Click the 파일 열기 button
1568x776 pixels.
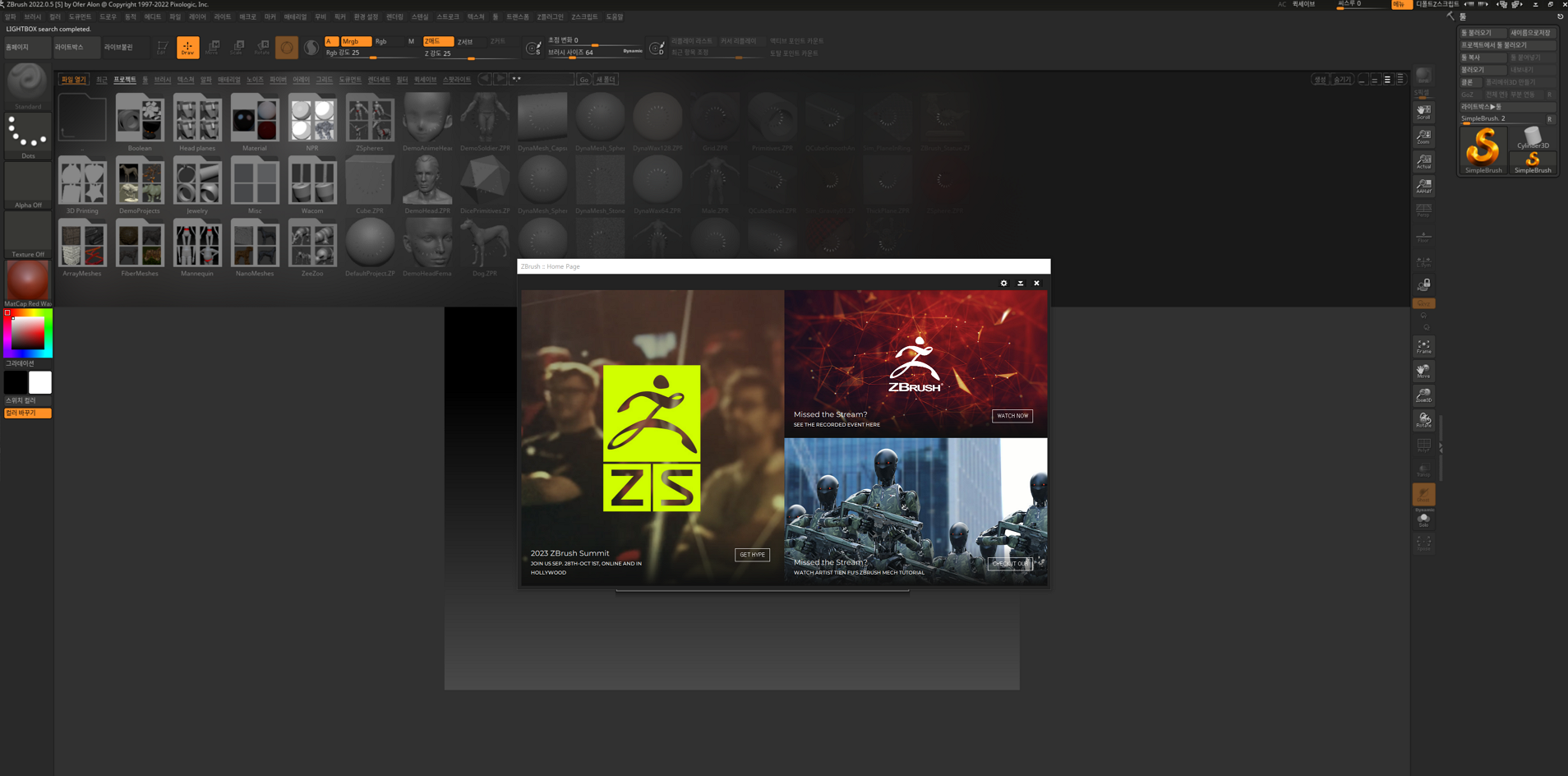[x=73, y=80]
